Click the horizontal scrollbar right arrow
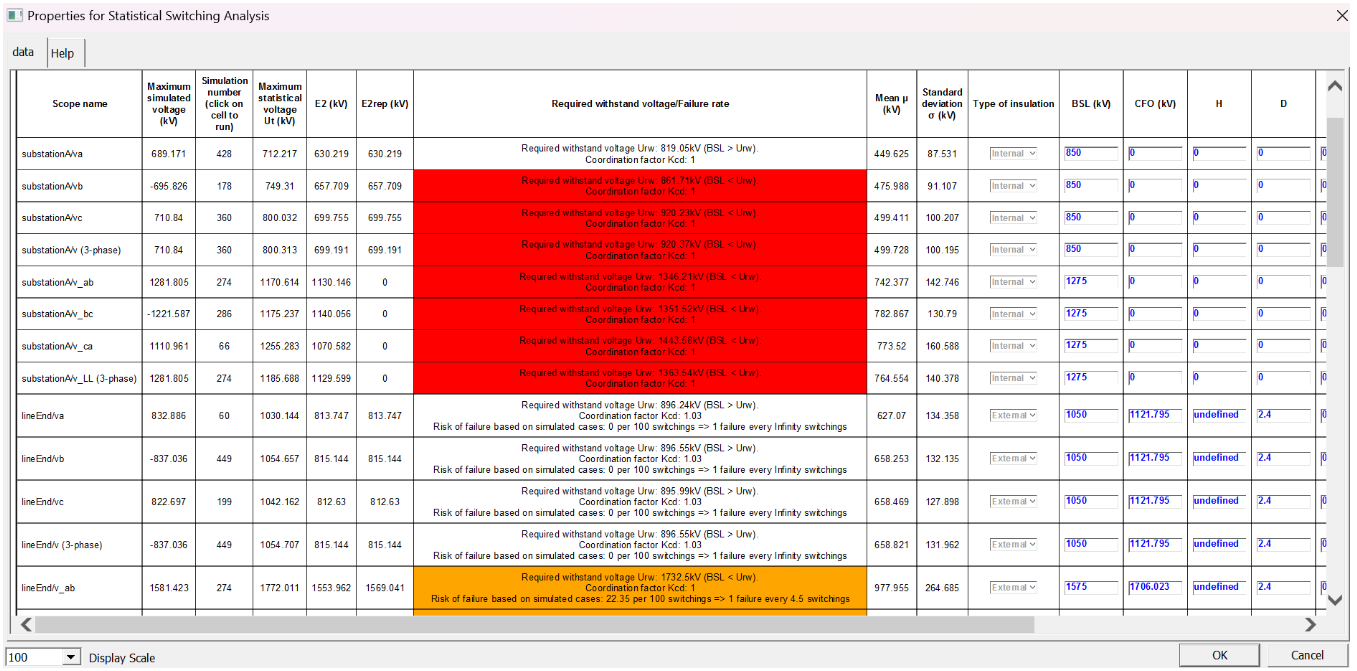The width and height of the screenshot is (1357, 671). pos(1312,624)
